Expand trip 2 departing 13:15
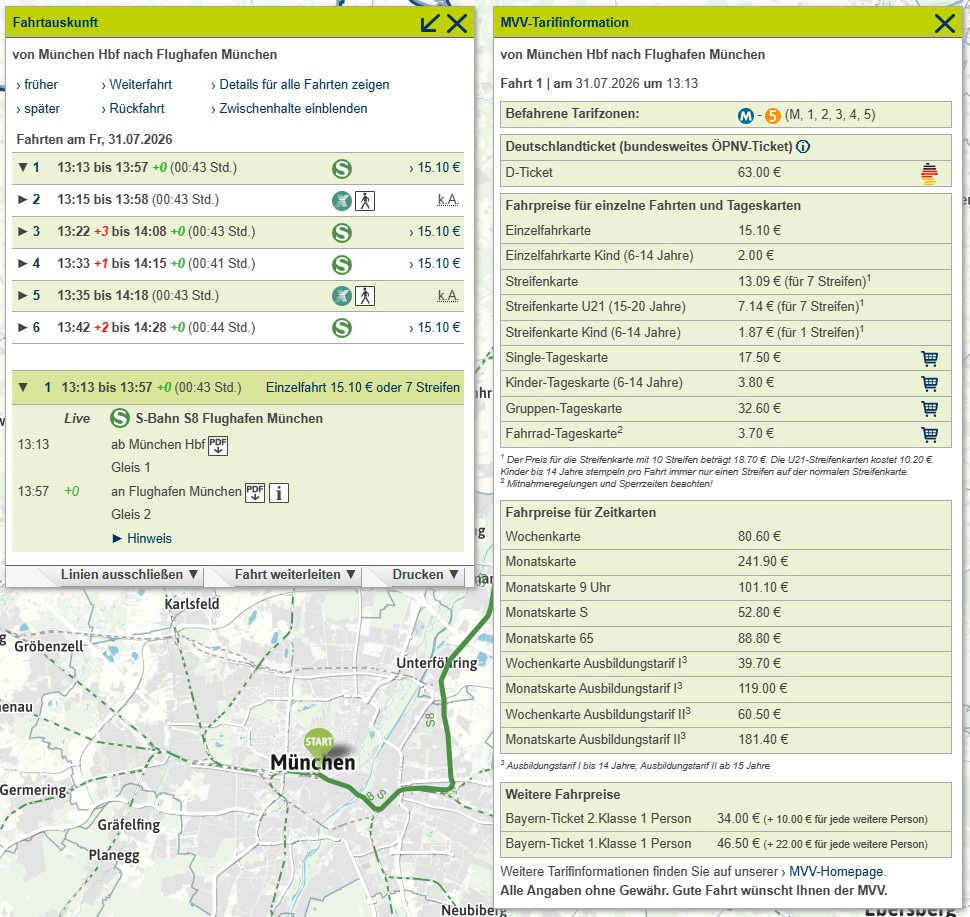The image size is (970, 917). click(x=23, y=200)
